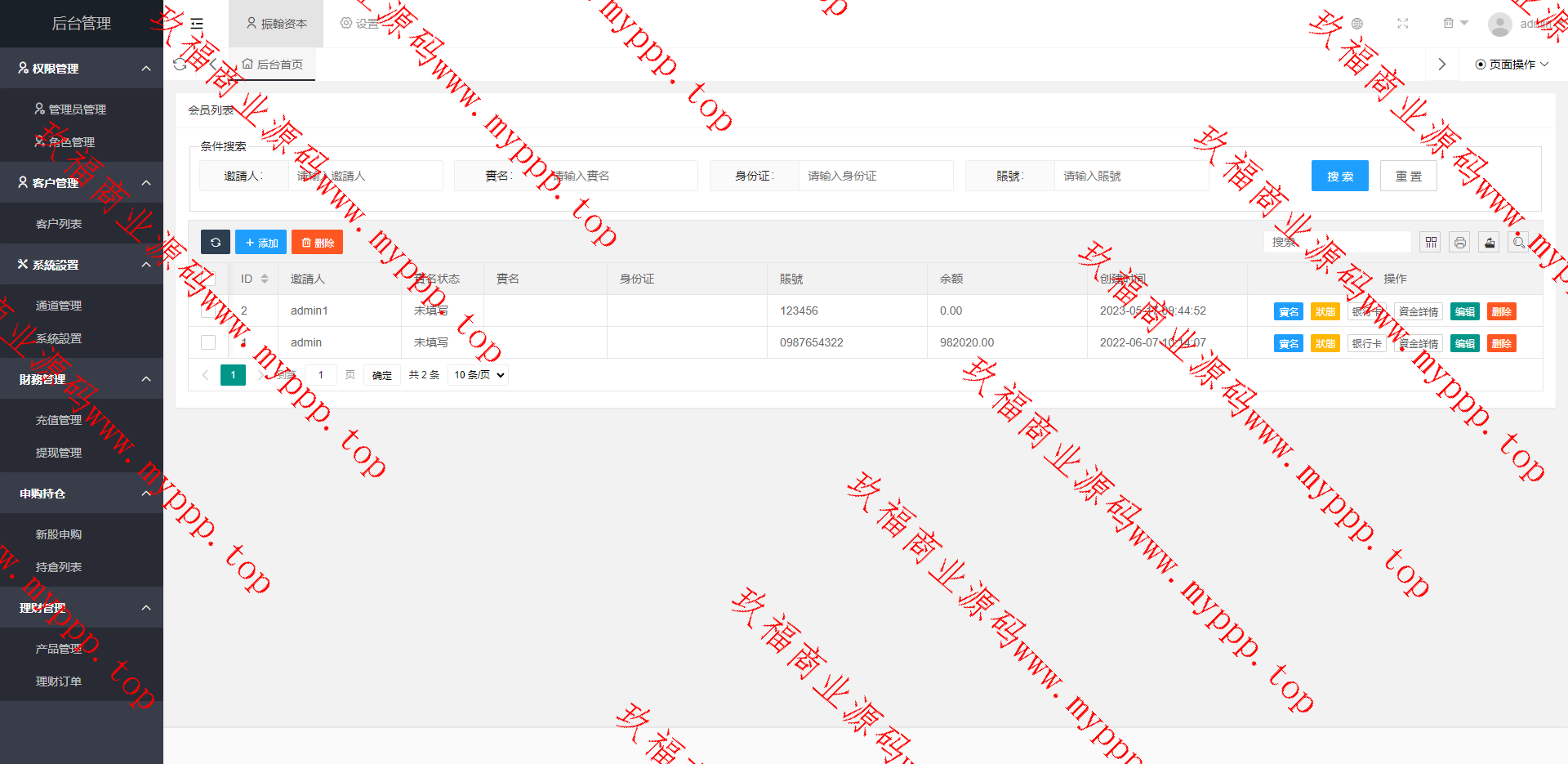Collapse the 財務管理 menu group

click(82, 378)
